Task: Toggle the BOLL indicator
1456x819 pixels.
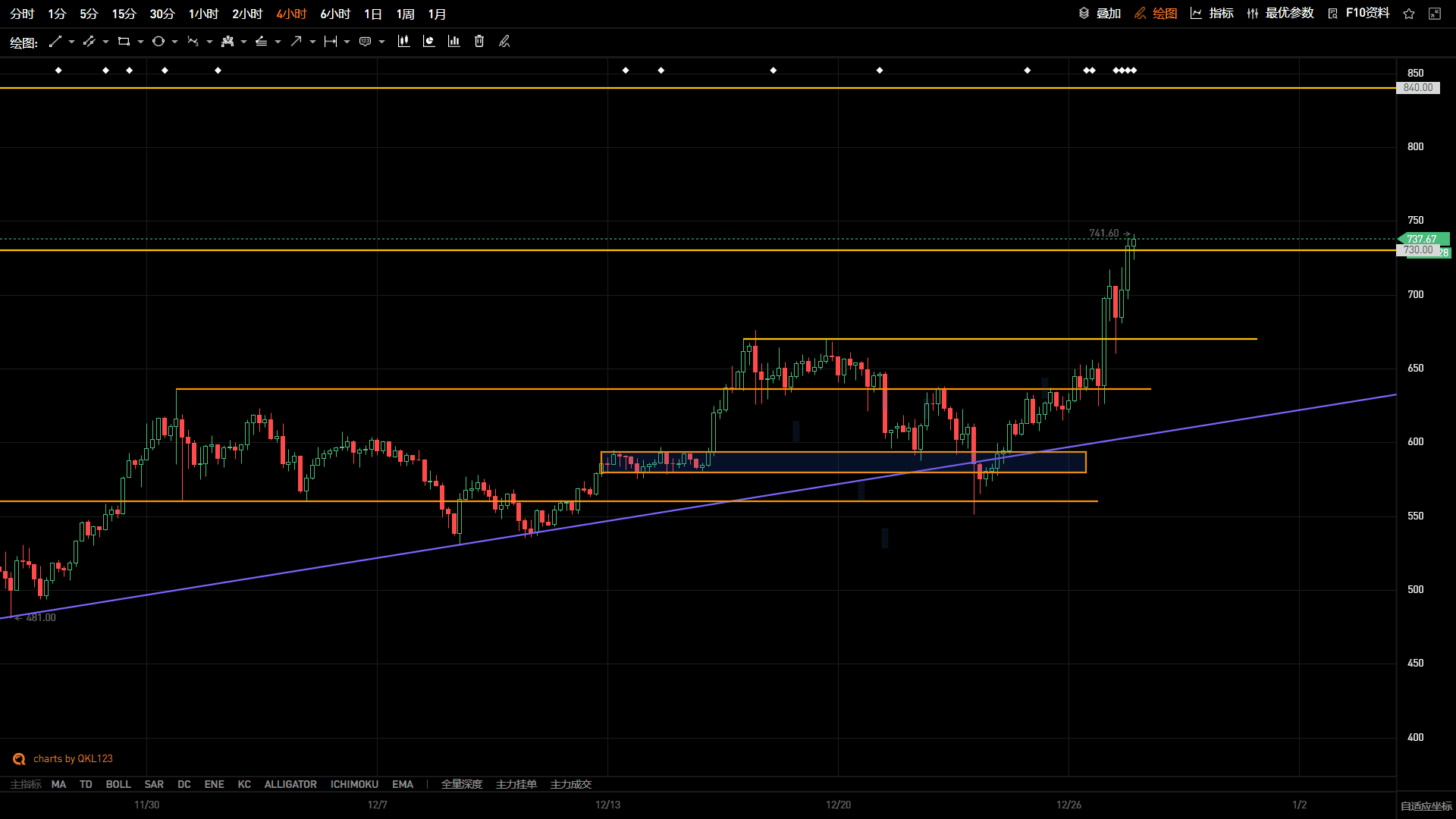Action: pos(118,784)
